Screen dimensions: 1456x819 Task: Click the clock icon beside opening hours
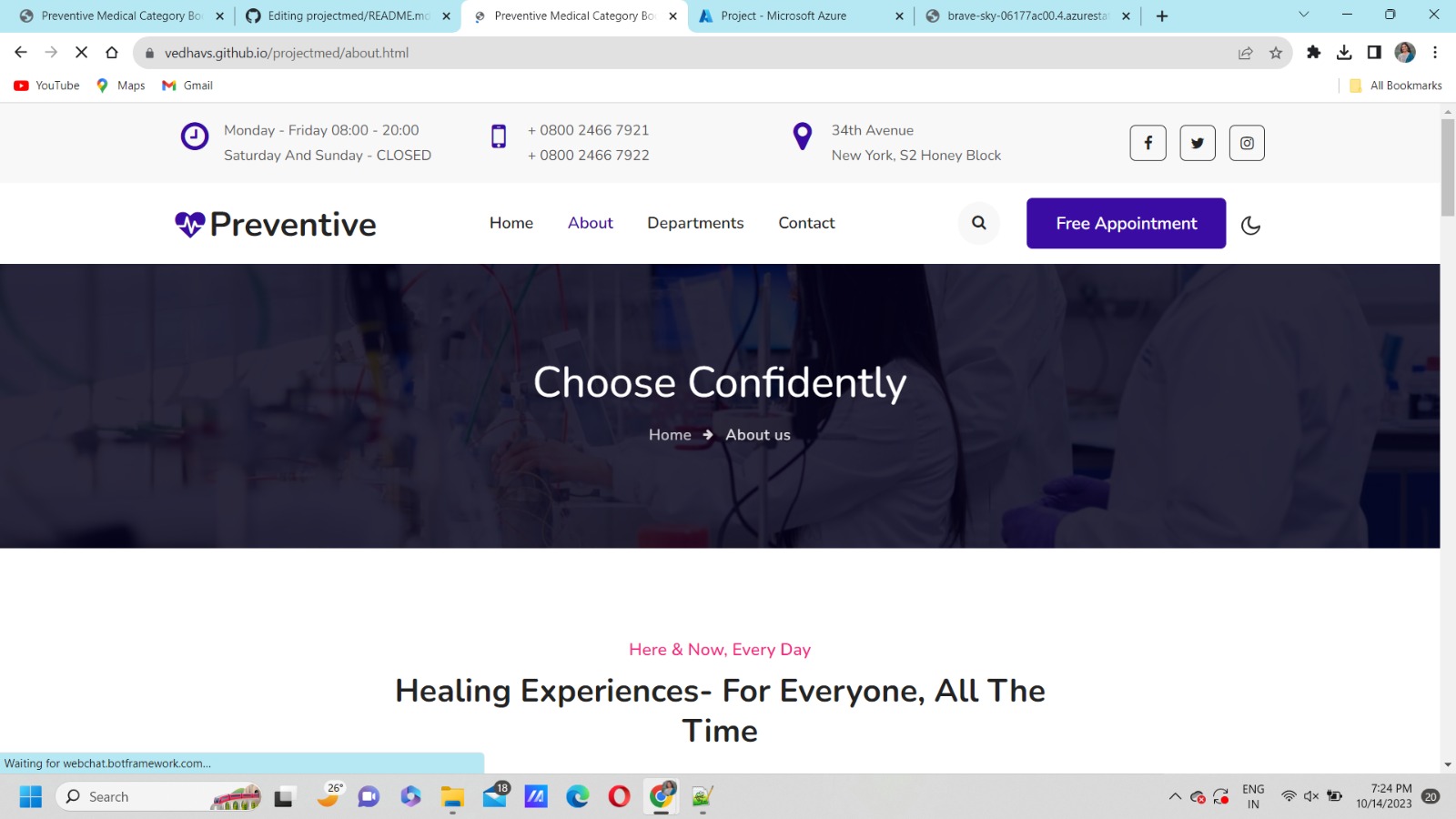(x=195, y=136)
